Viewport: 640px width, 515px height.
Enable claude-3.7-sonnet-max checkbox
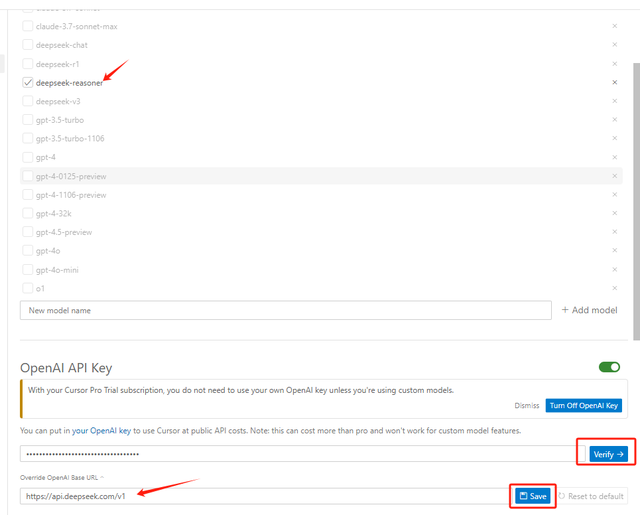click(27, 26)
